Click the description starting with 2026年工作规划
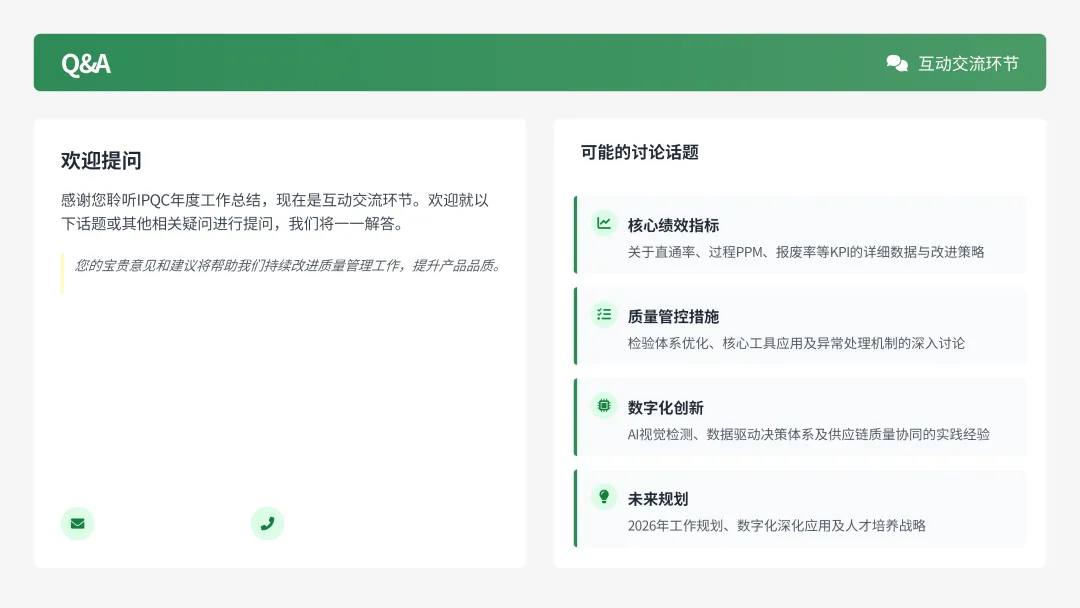The image size is (1080, 608). 777,525
